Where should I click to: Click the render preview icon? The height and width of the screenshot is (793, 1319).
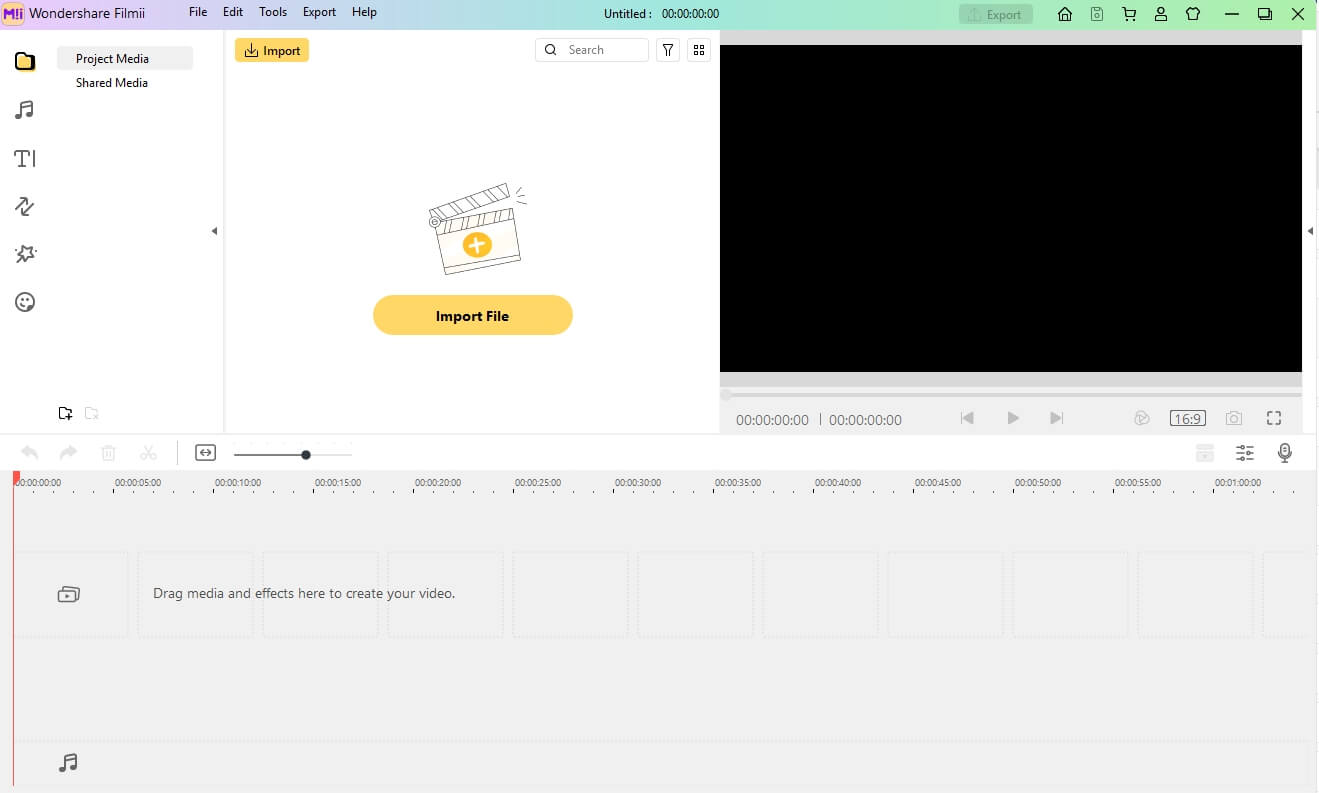click(1142, 419)
